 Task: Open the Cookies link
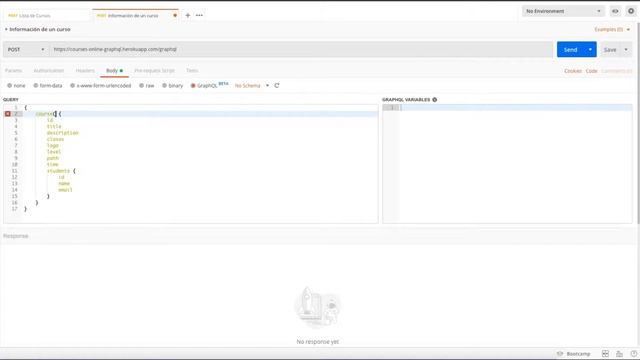coord(573,71)
